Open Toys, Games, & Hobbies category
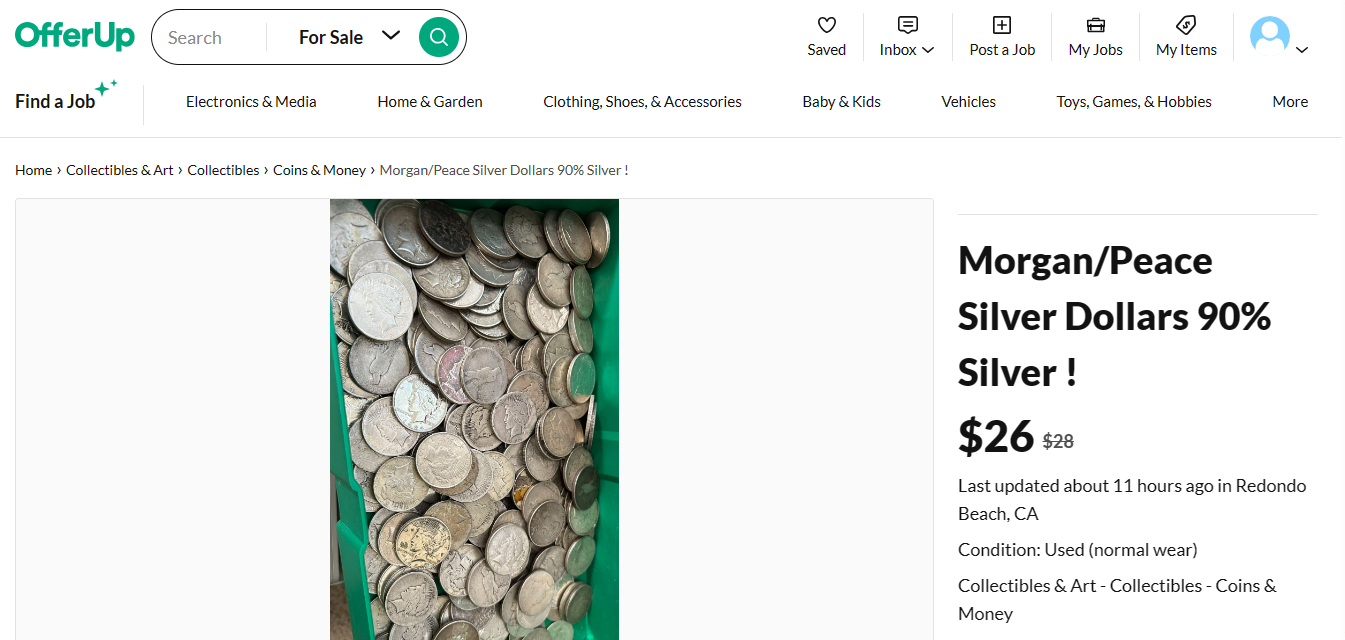The image size is (1345, 640). 1134,101
